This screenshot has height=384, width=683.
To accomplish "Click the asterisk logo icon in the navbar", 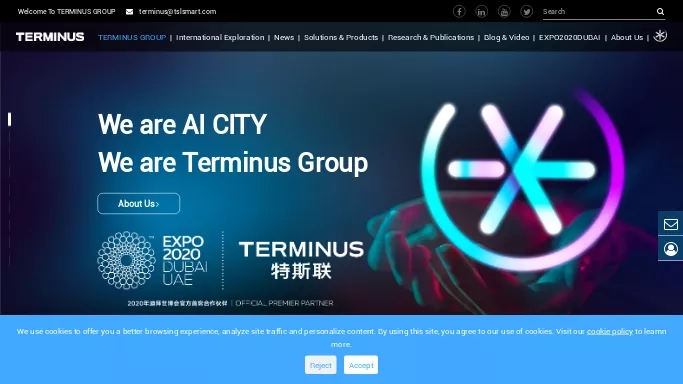I will point(660,36).
